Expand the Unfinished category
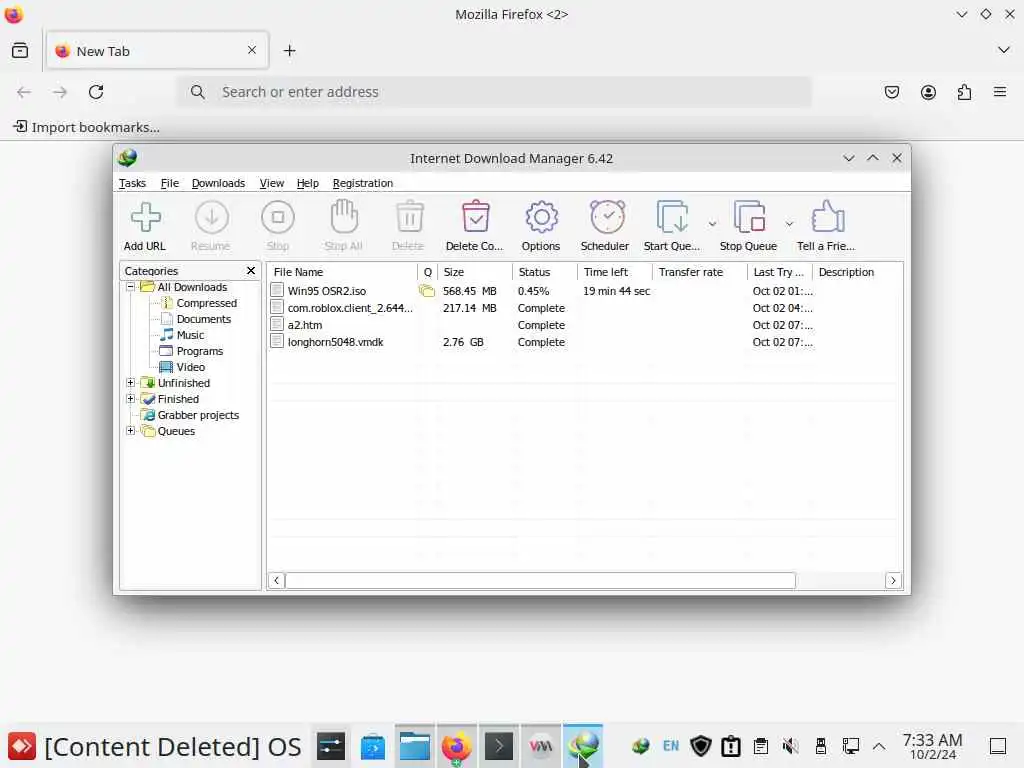Viewport: 1024px width, 768px height. 131,383
